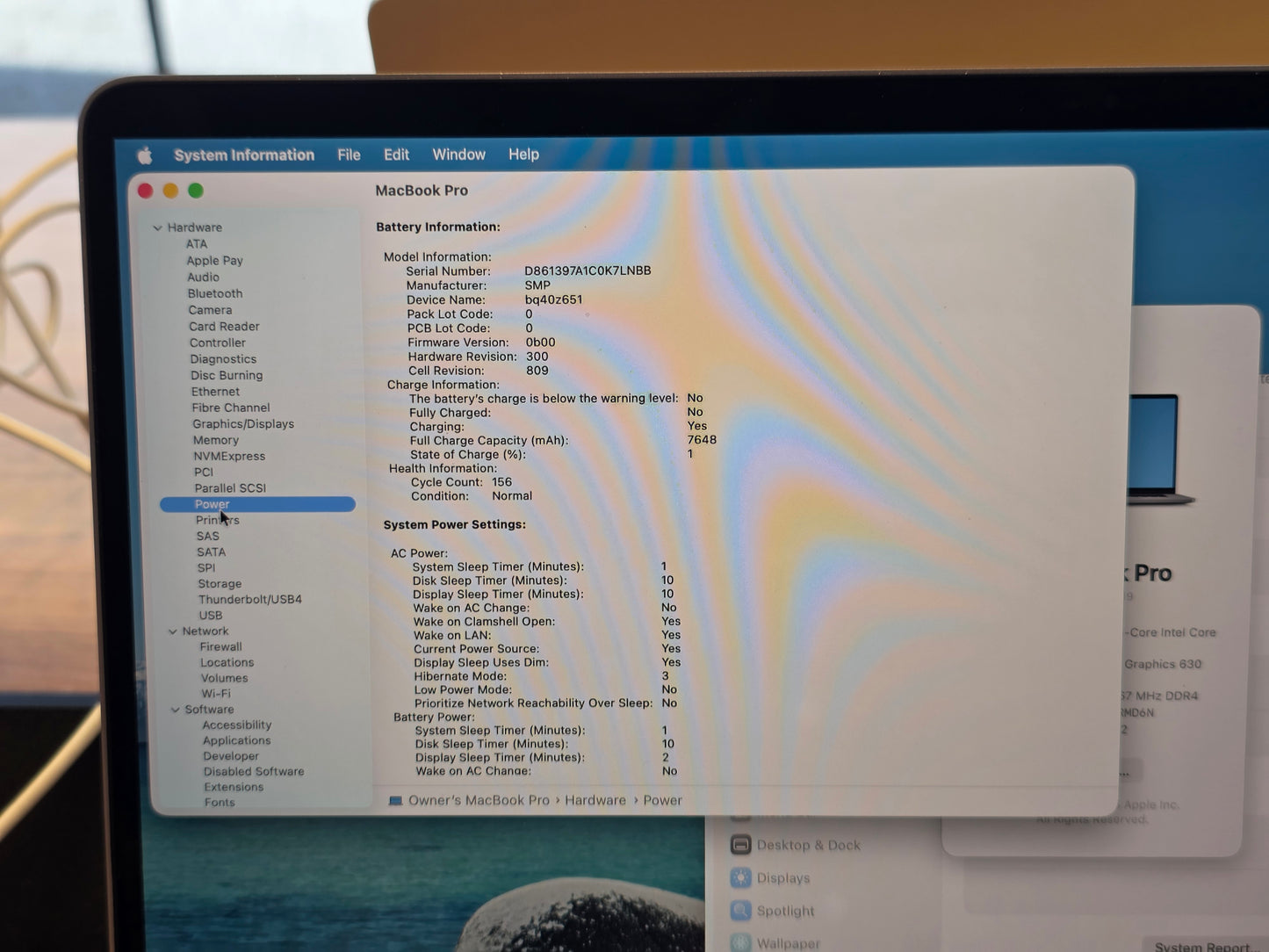The image size is (1269, 952).
Task: Select Fonts under Software
Action: tap(220, 802)
